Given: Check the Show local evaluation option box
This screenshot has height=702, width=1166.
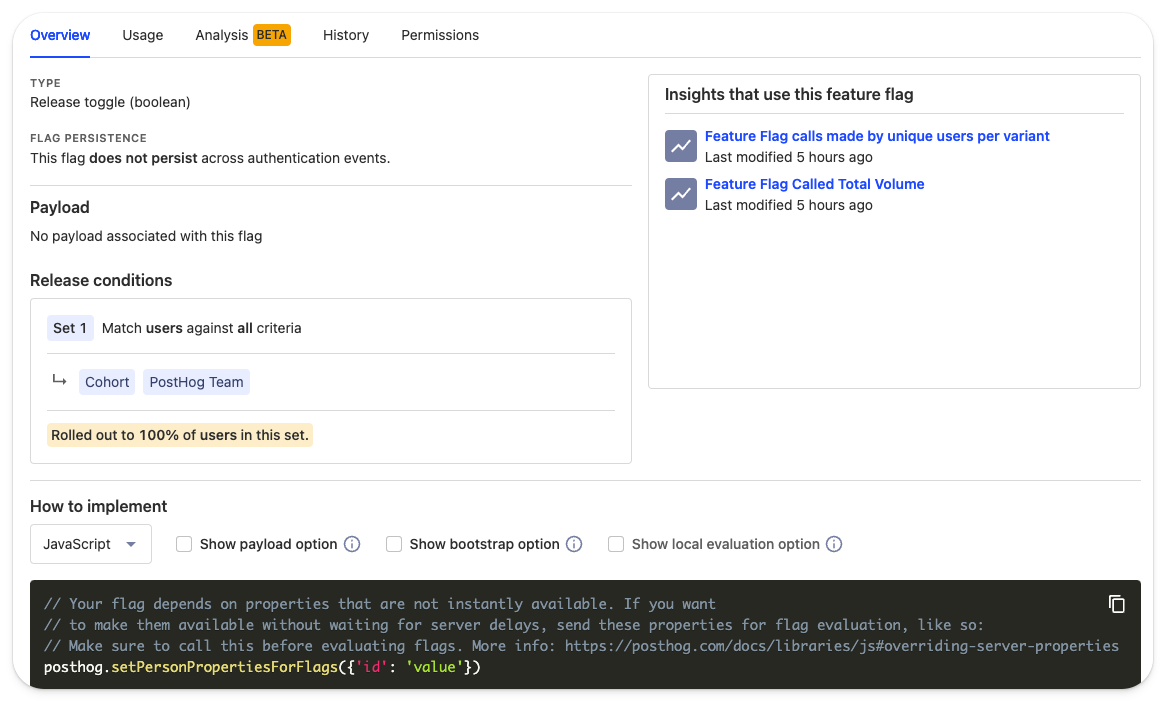Looking at the screenshot, I should click(616, 544).
